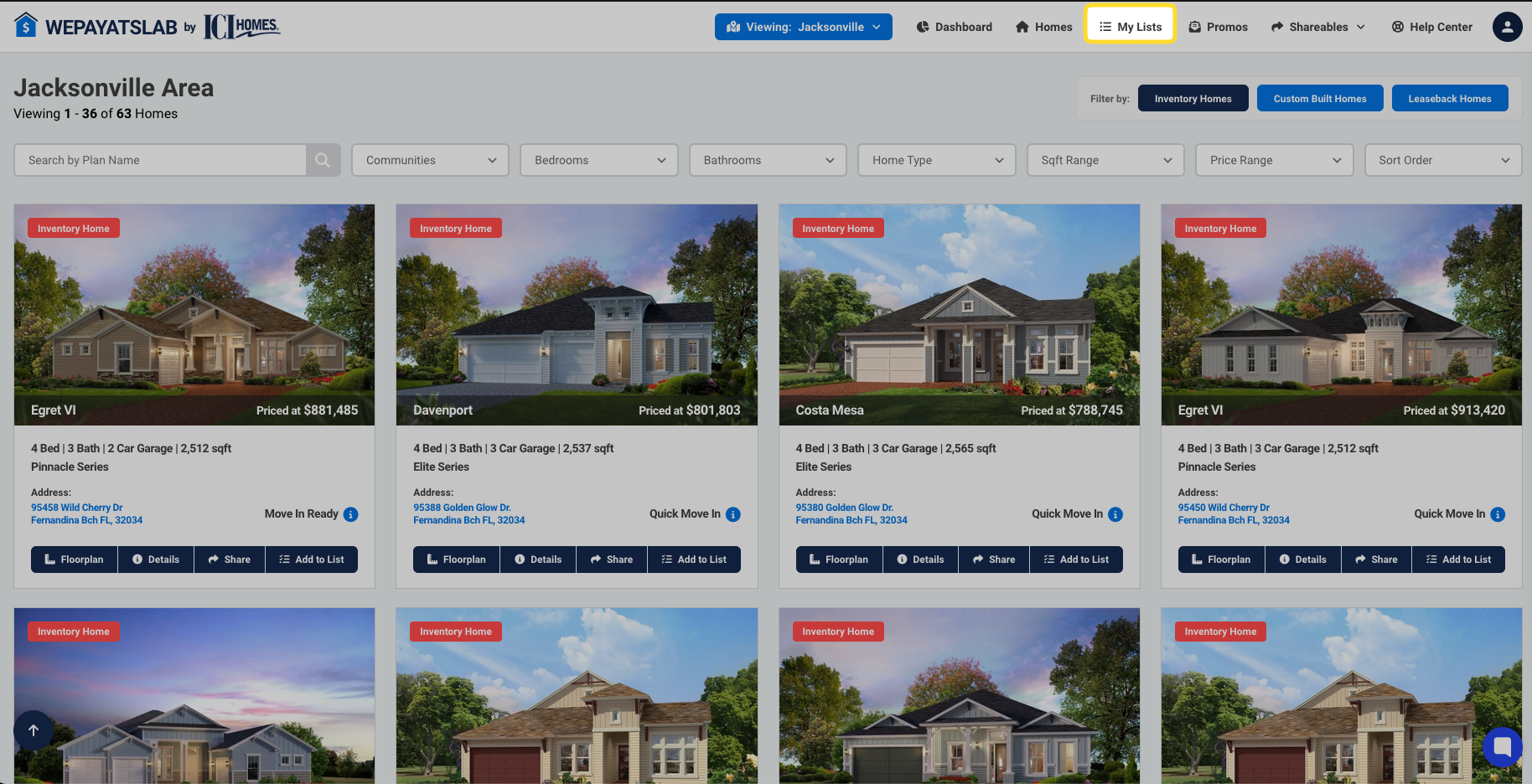Open Floorplan for Egret VI at $881,485
This screenshot has height=784, width=1532.
75,560
